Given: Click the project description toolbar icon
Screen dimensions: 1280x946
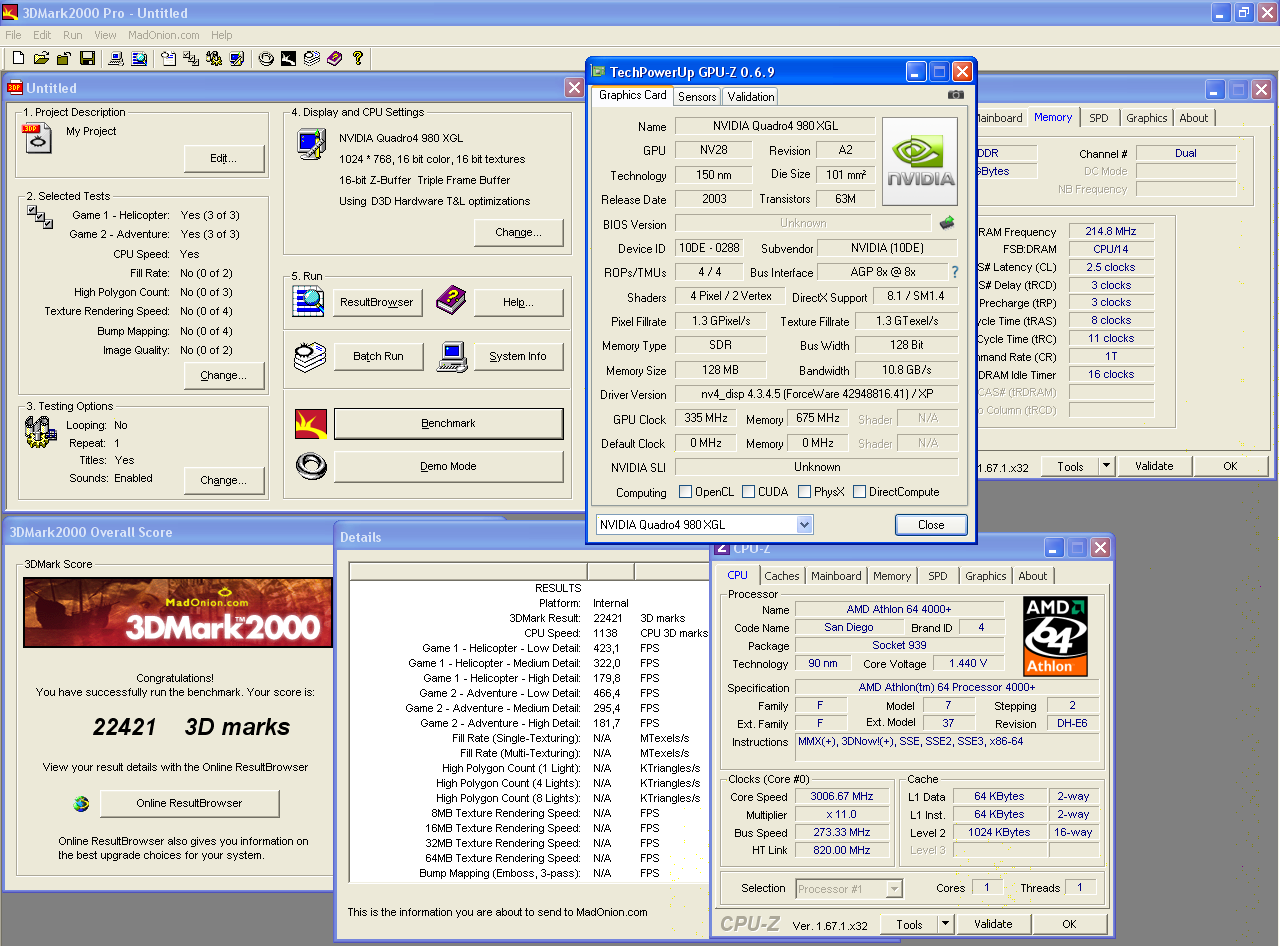Looking at the screenshot, I should (168, 59).
